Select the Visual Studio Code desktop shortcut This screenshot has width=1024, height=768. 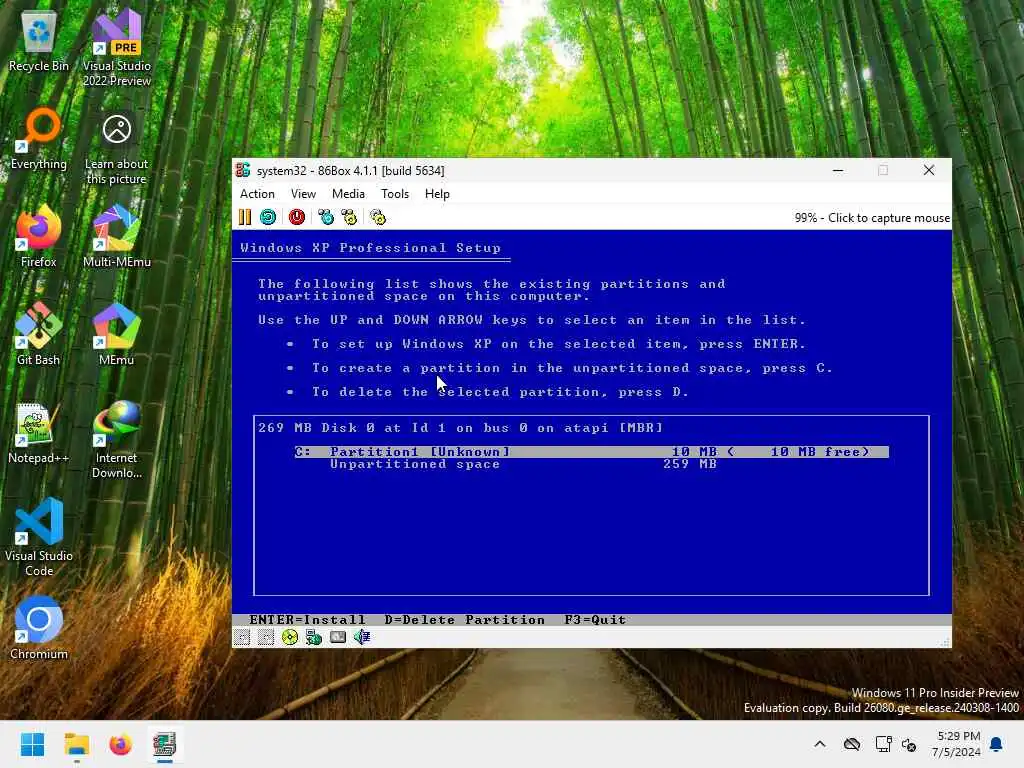click(39, 538)
